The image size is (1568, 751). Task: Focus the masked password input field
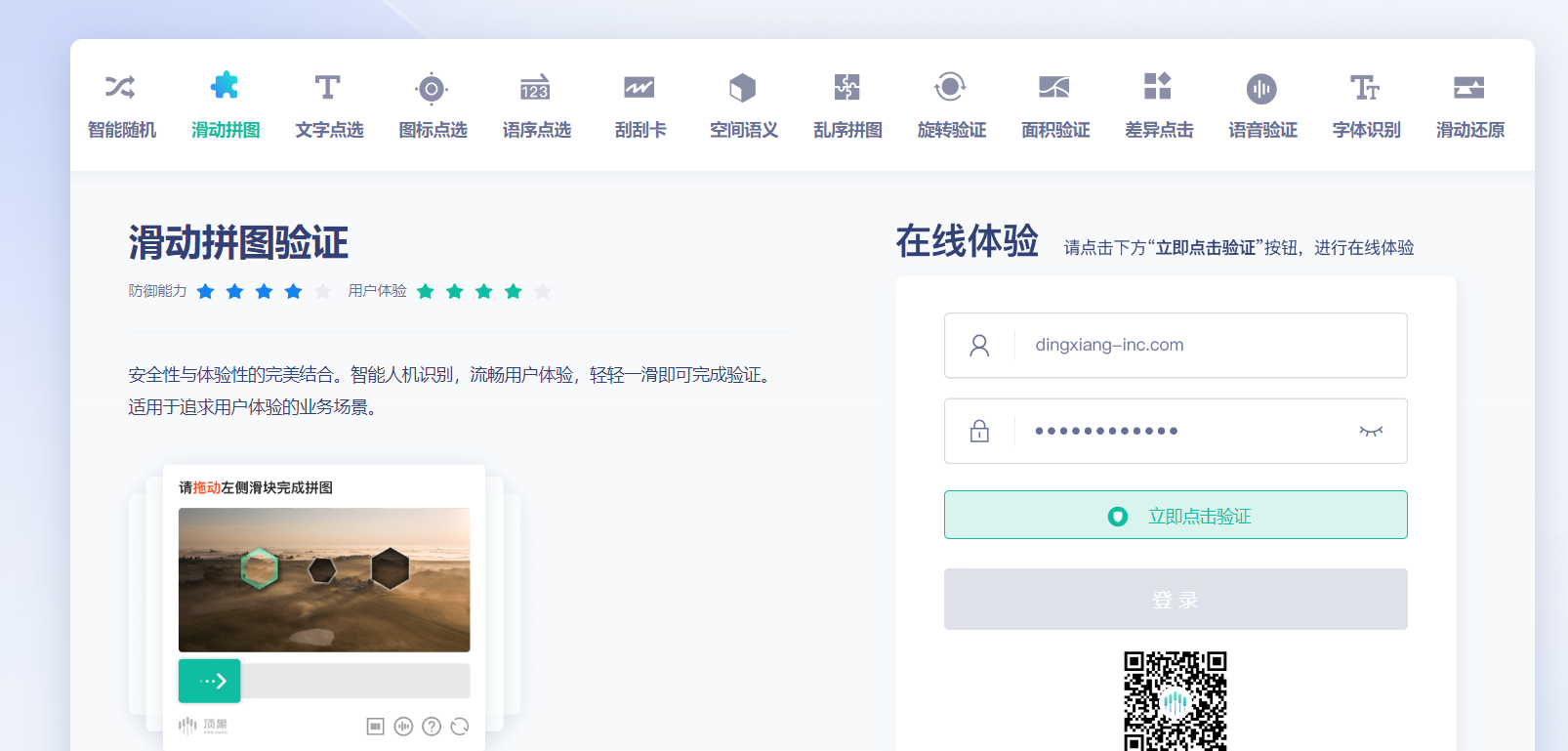[1176, 431]
